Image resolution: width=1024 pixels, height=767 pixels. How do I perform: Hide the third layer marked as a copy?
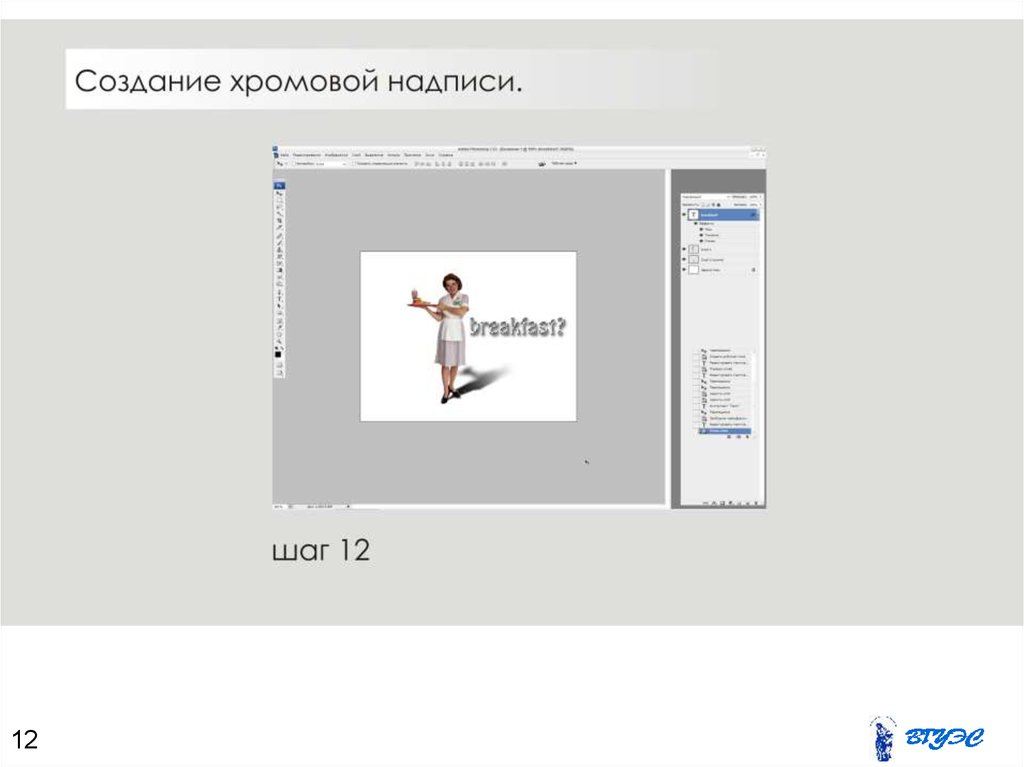click(684, 259)
